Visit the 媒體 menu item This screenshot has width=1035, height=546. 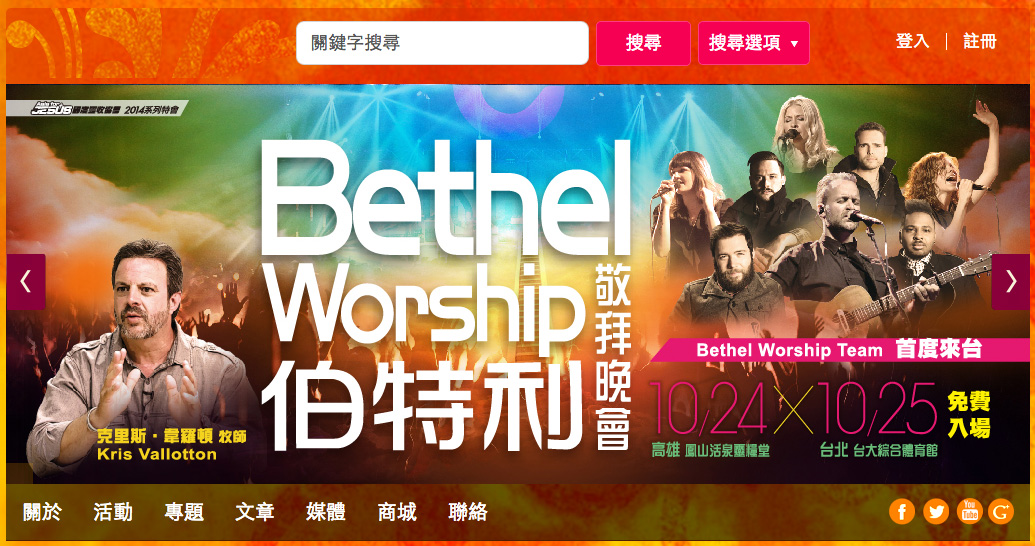pos(326,512)
